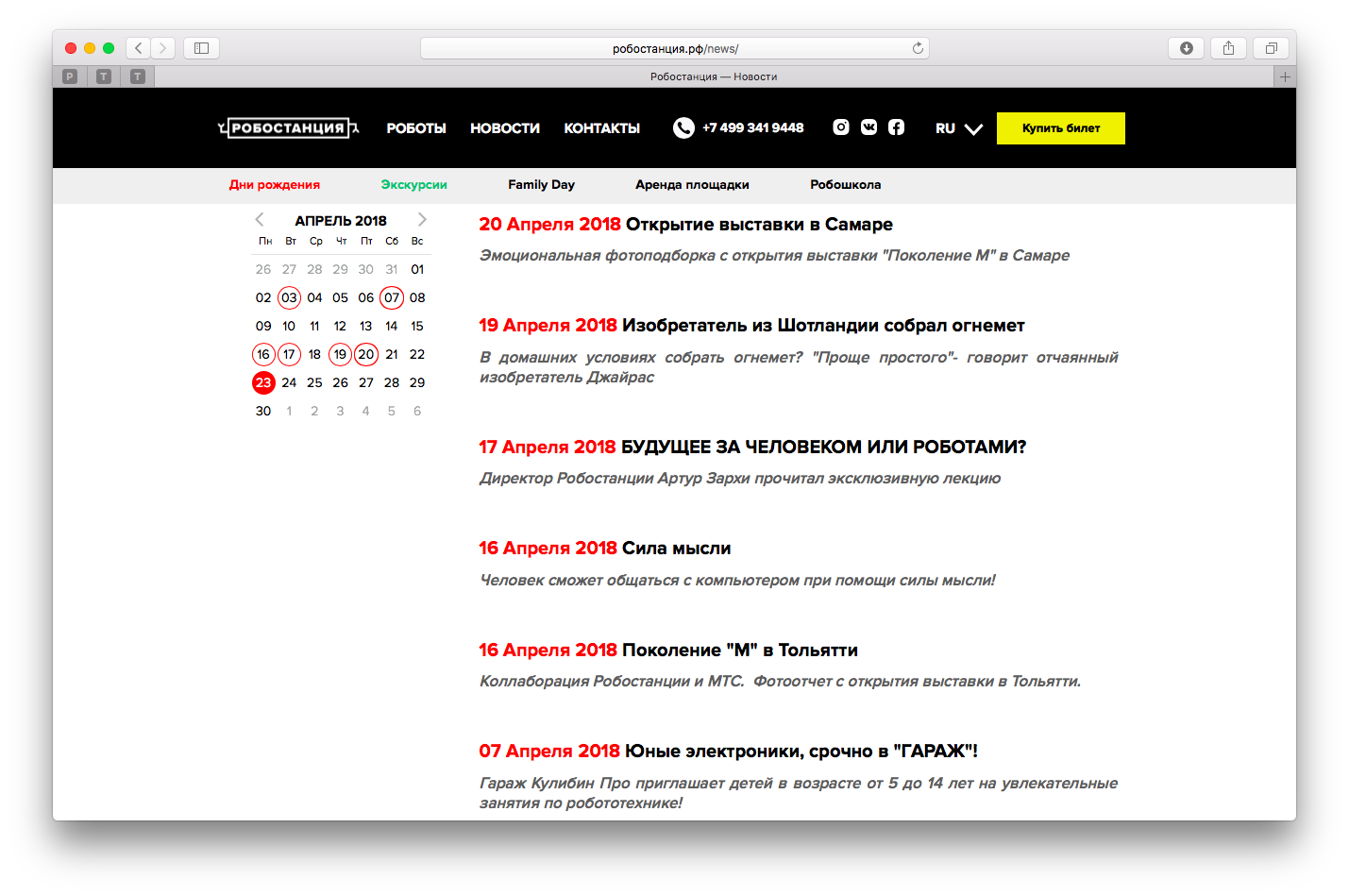Toggle the Safari sidebar button
The width and height of the screenshot is (1349, 896).
tap(201, 48)
